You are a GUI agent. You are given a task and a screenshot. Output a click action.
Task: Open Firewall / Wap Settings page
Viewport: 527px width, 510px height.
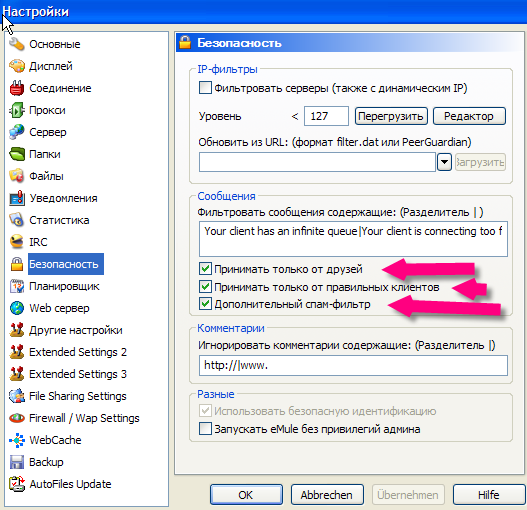[x=84, y=418]
